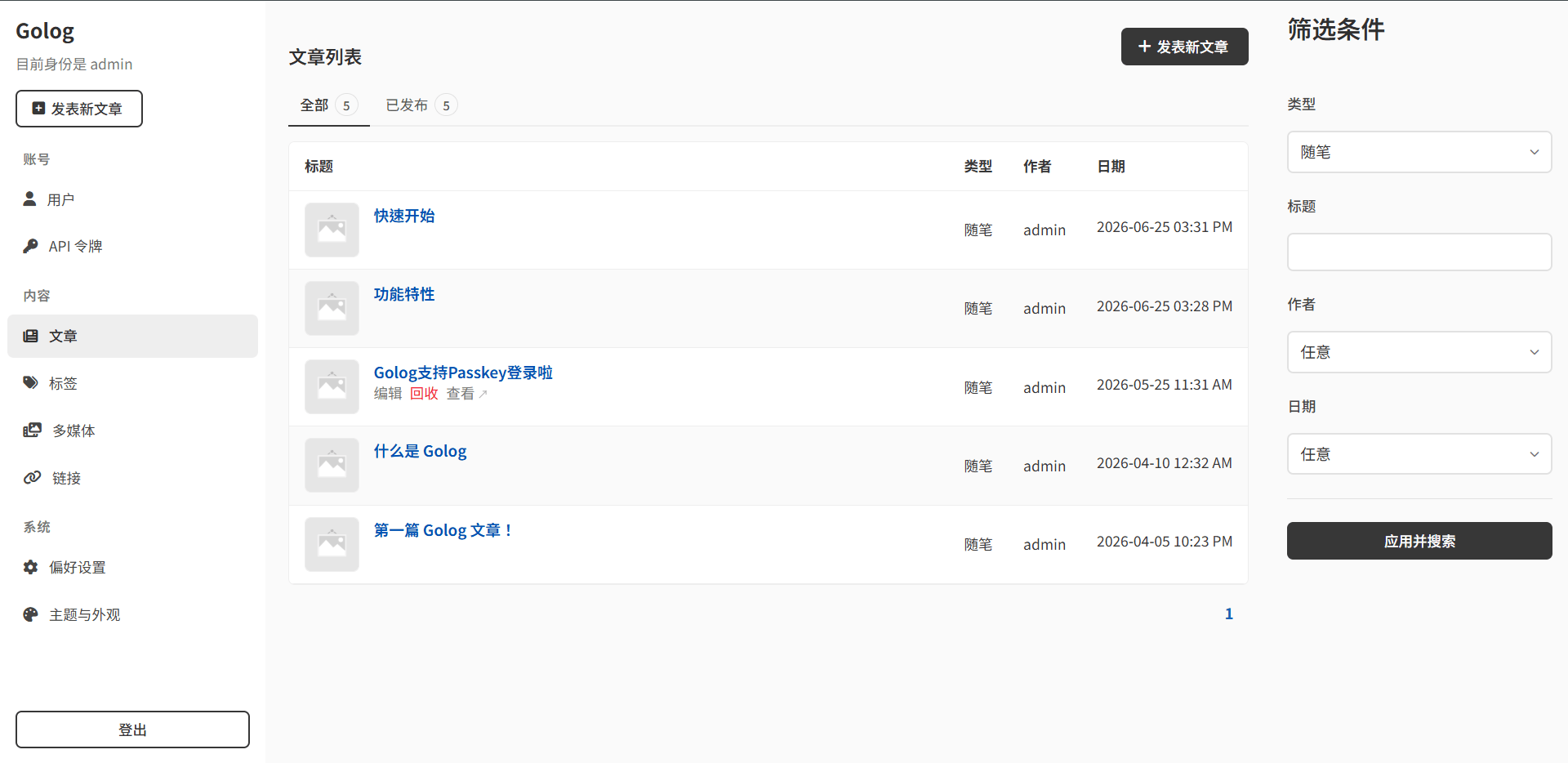The width and height of the screenshot is (1568, 763).
Task: Click the API 令牌 key icon
Action: point(30,246)
